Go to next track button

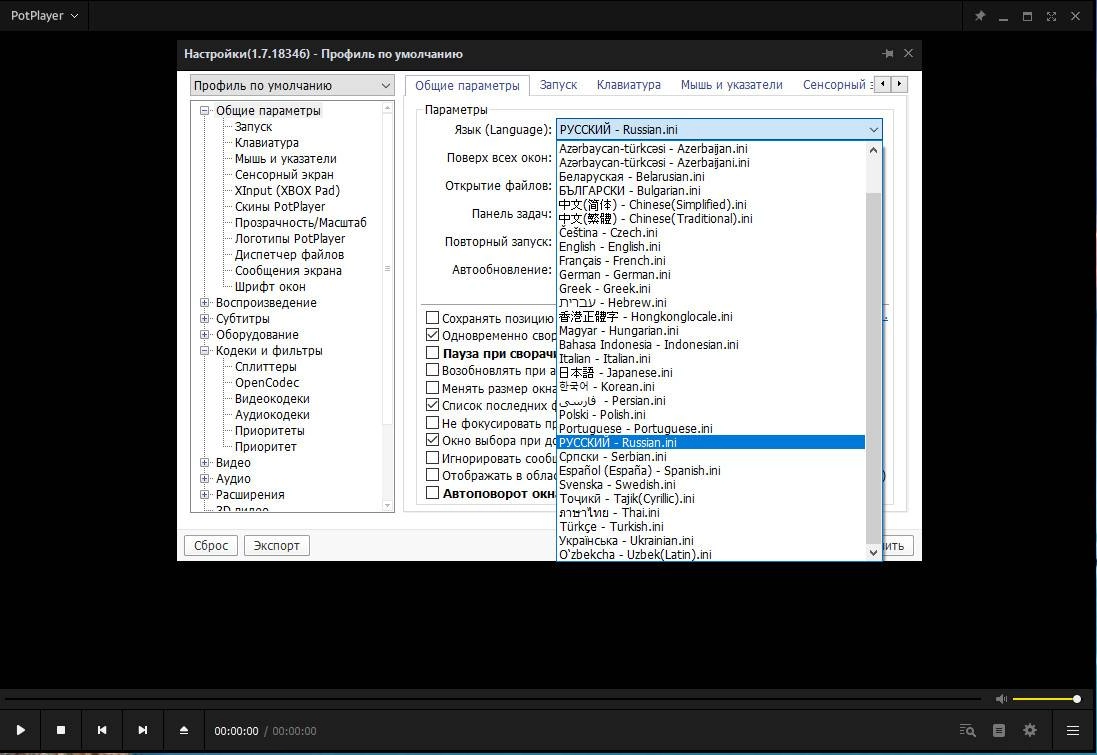pos(143,730)
